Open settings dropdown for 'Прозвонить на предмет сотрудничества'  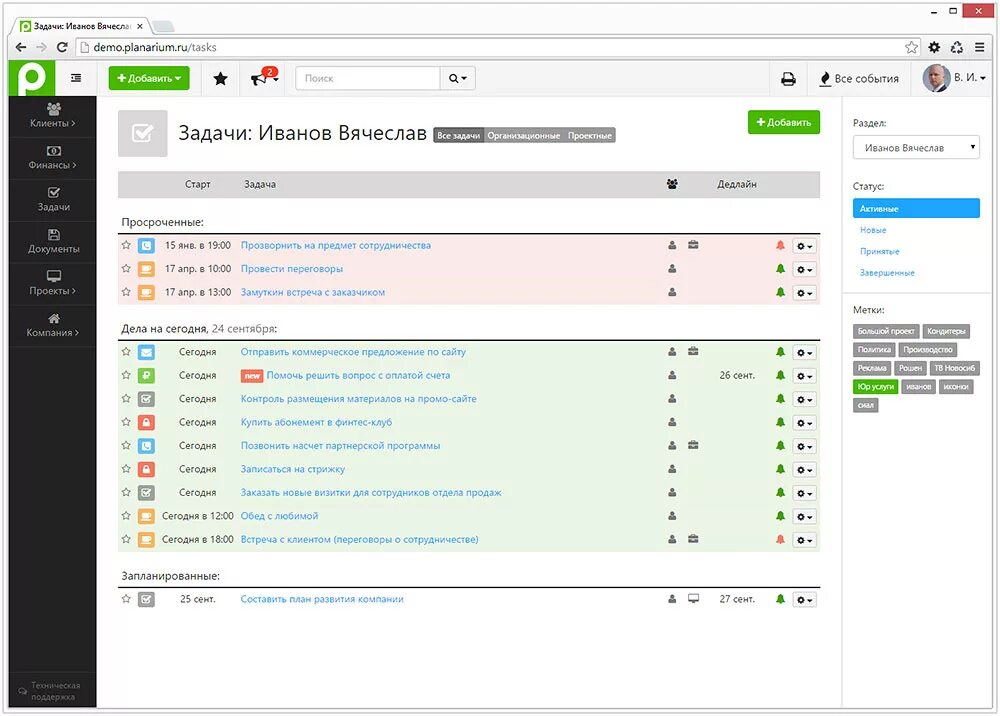(x=804, y=246)
